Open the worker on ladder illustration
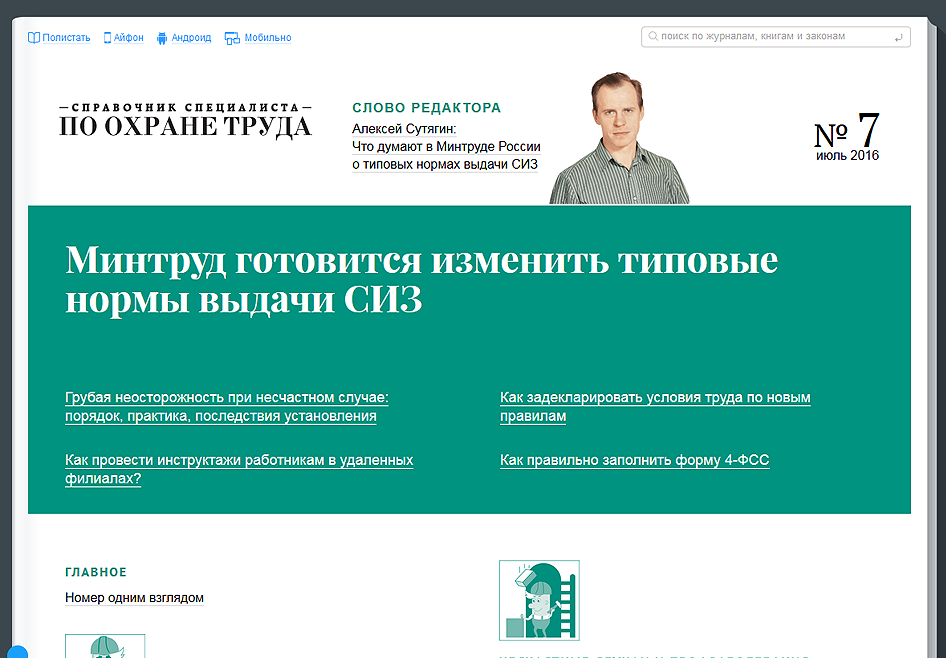The height and width of the screenshot is (658, 946). (539, 600)
